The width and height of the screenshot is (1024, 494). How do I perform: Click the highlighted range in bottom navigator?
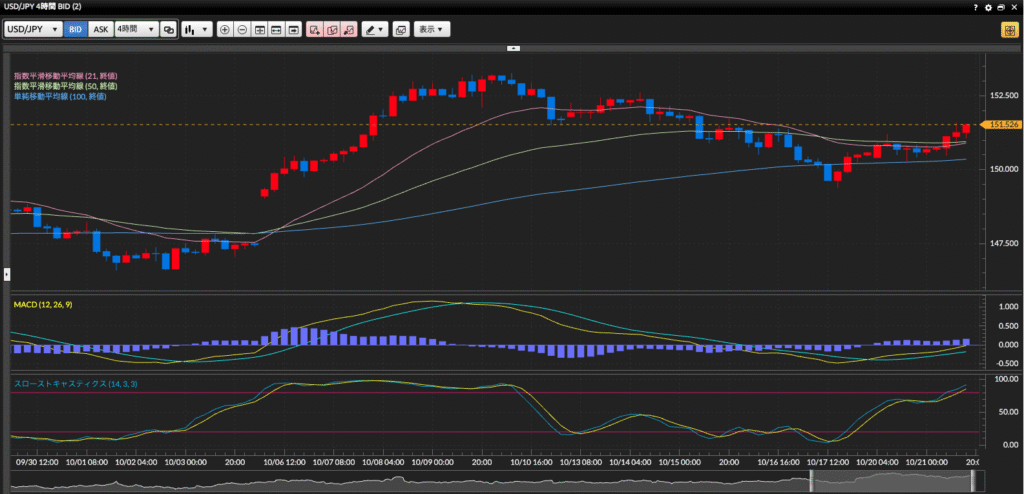pos(892,483)
